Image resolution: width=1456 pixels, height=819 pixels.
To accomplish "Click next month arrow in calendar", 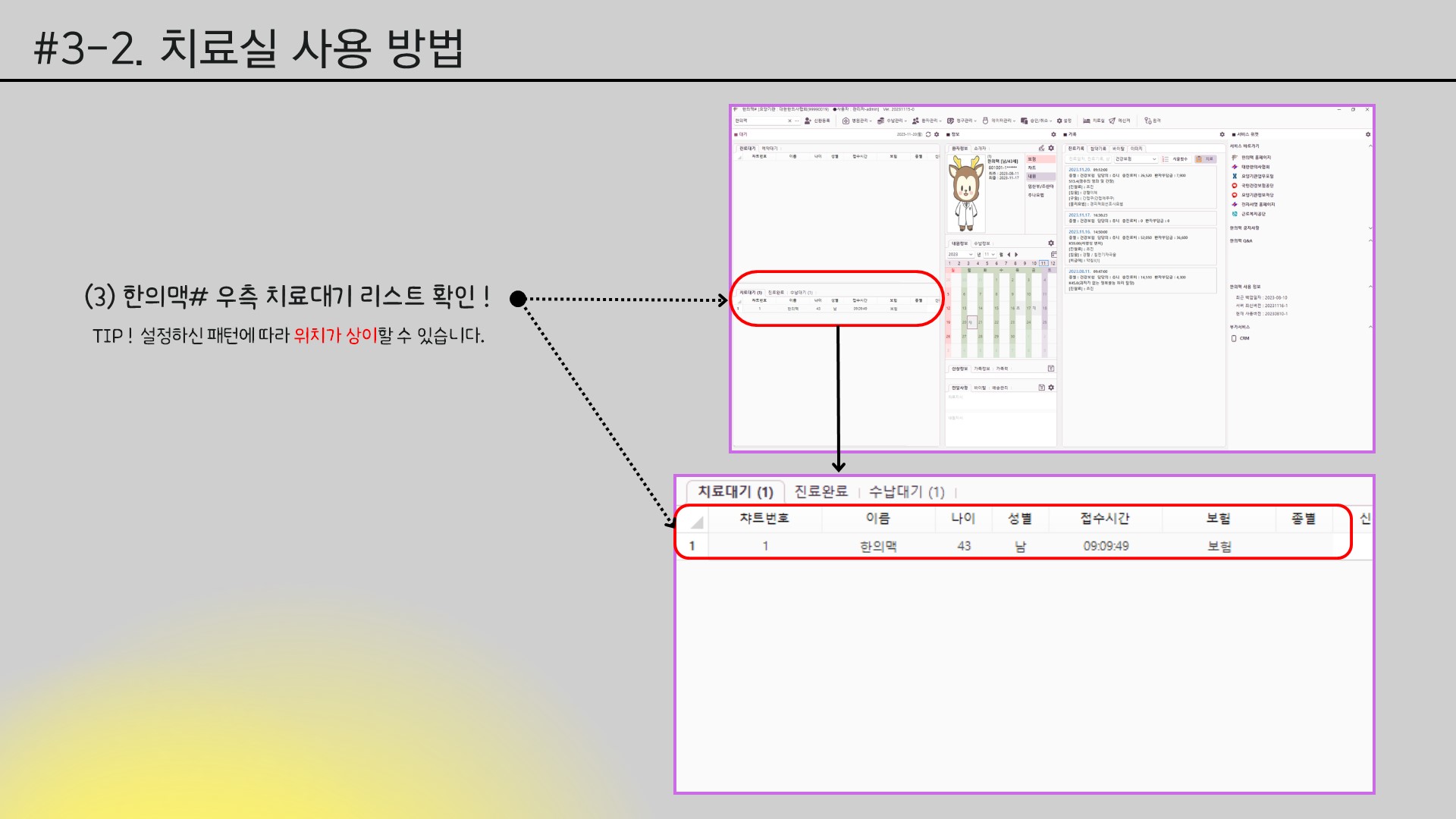I will coord(1016,255).
